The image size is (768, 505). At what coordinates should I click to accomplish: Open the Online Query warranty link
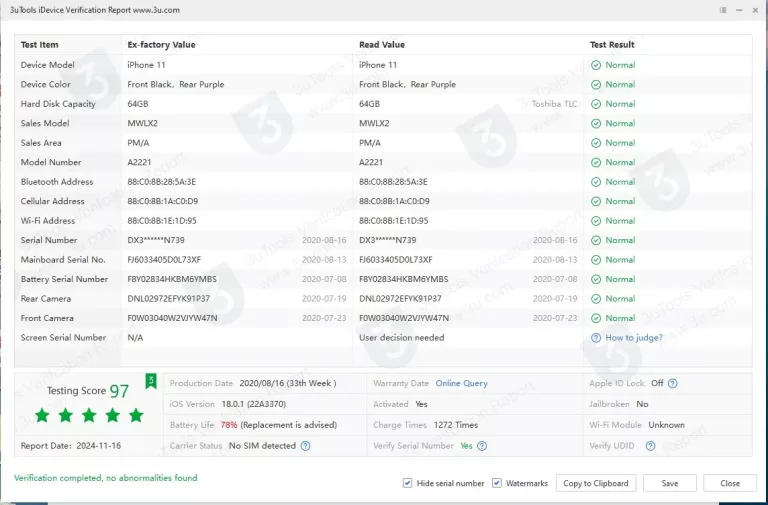coord(461,384)
